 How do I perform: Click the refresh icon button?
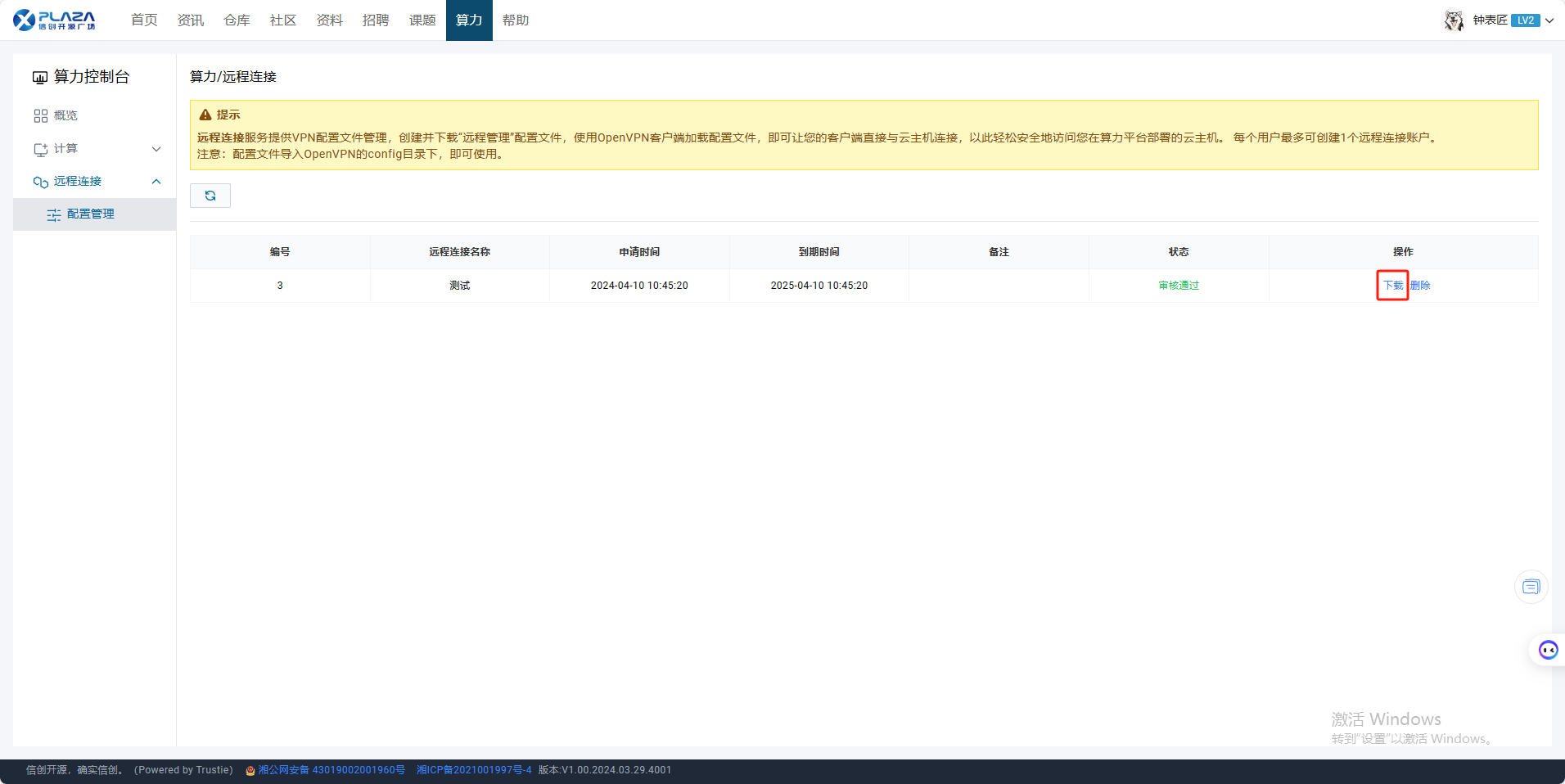click(210, 196)
